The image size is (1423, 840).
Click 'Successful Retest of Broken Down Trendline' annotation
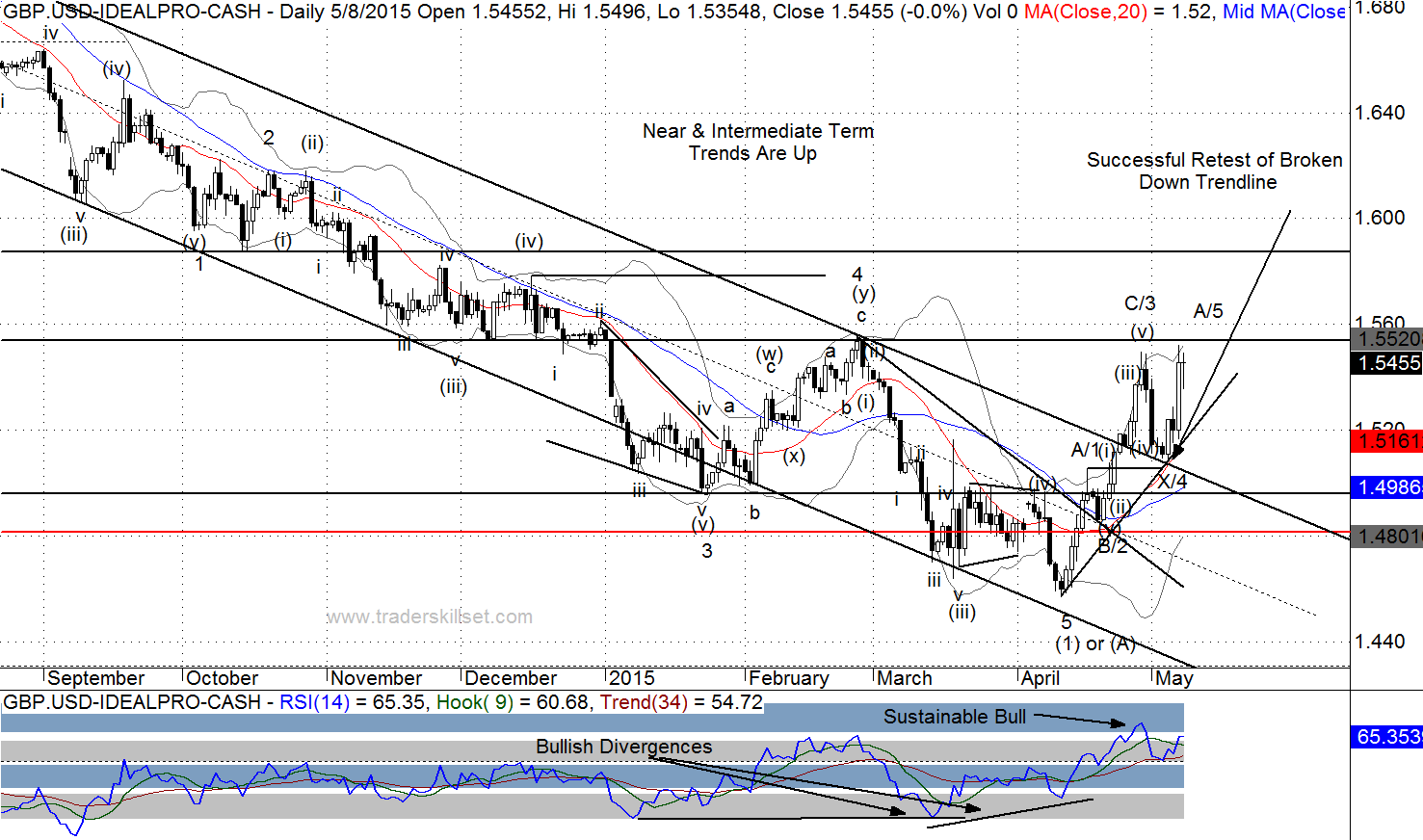pyautogui.click(x=1214, y=171)
